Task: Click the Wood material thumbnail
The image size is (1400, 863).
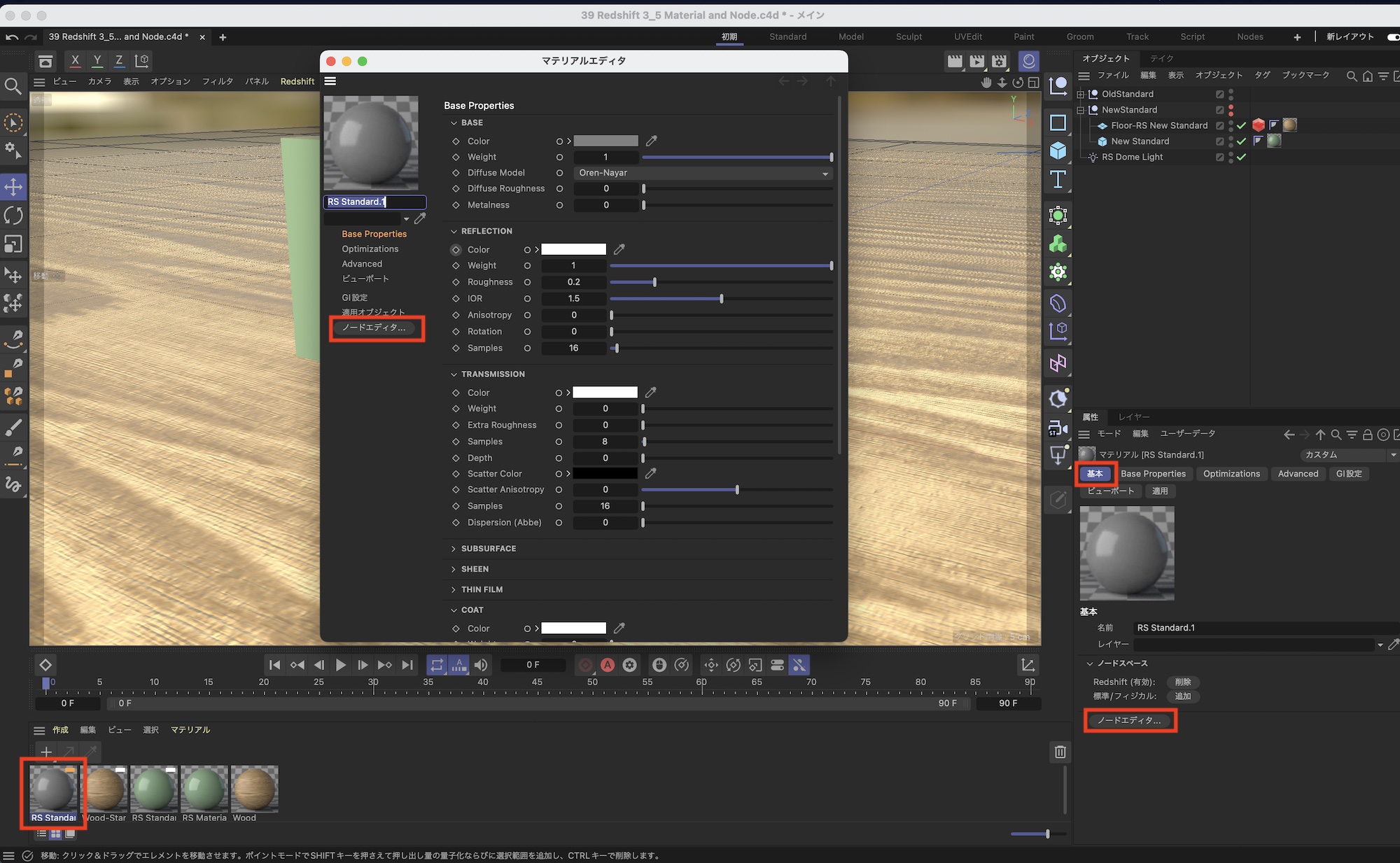Action: coord(254,790)
